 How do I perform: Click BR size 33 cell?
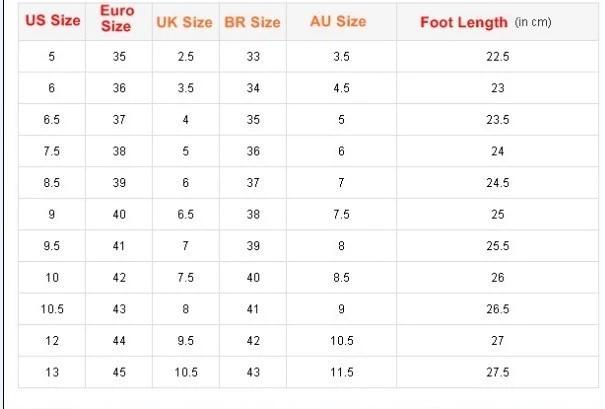[253, 56]
